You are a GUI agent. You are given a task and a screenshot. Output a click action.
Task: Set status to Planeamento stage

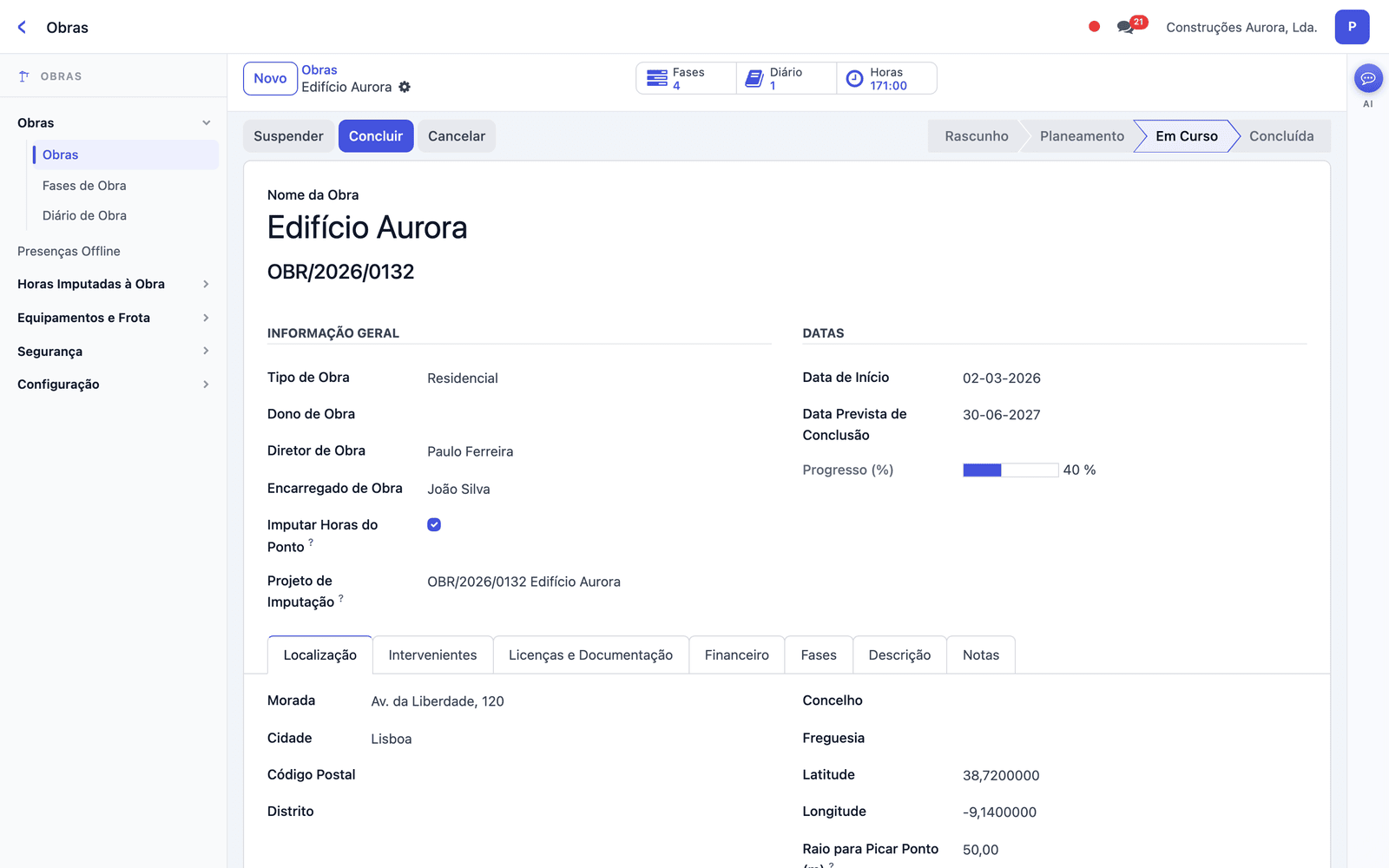click(x=1082, y=136)
